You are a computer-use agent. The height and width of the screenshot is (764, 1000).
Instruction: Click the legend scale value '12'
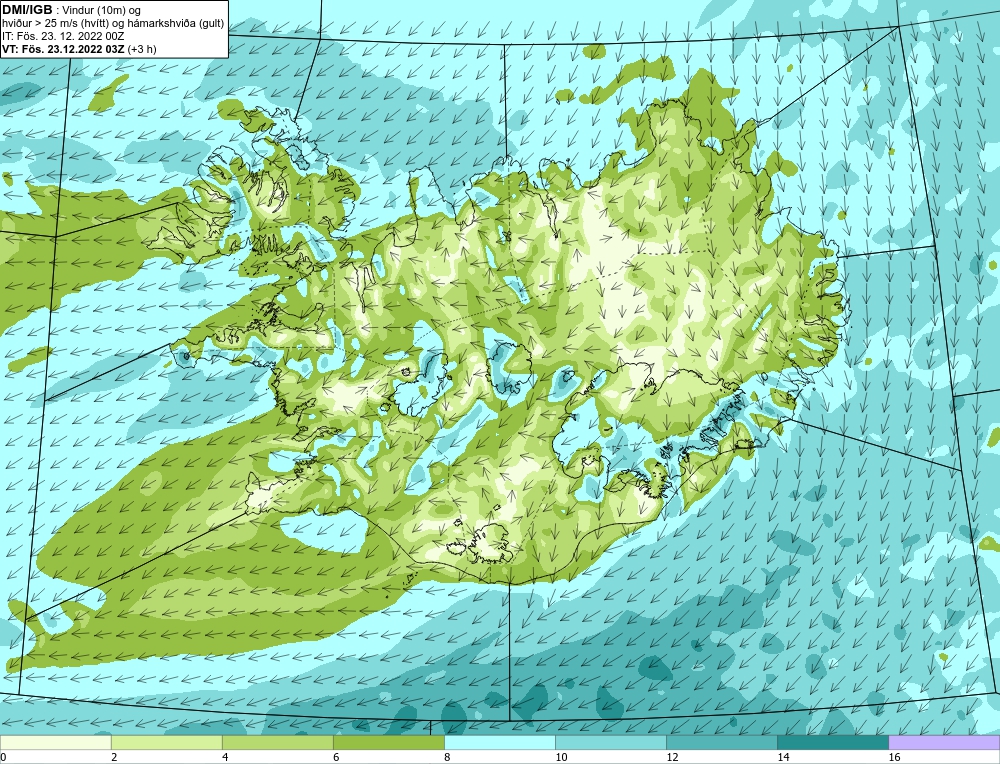point(672,757)
